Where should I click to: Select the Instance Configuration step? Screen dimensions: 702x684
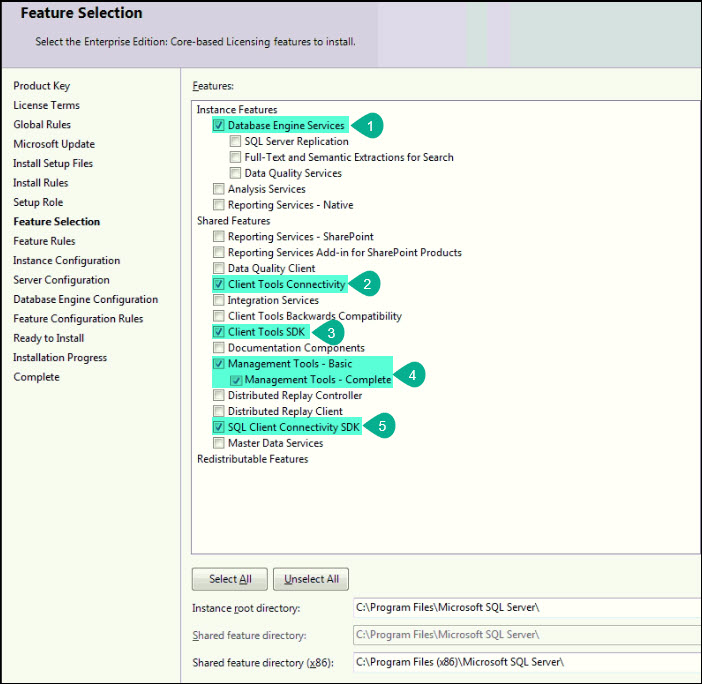(67, 261)
